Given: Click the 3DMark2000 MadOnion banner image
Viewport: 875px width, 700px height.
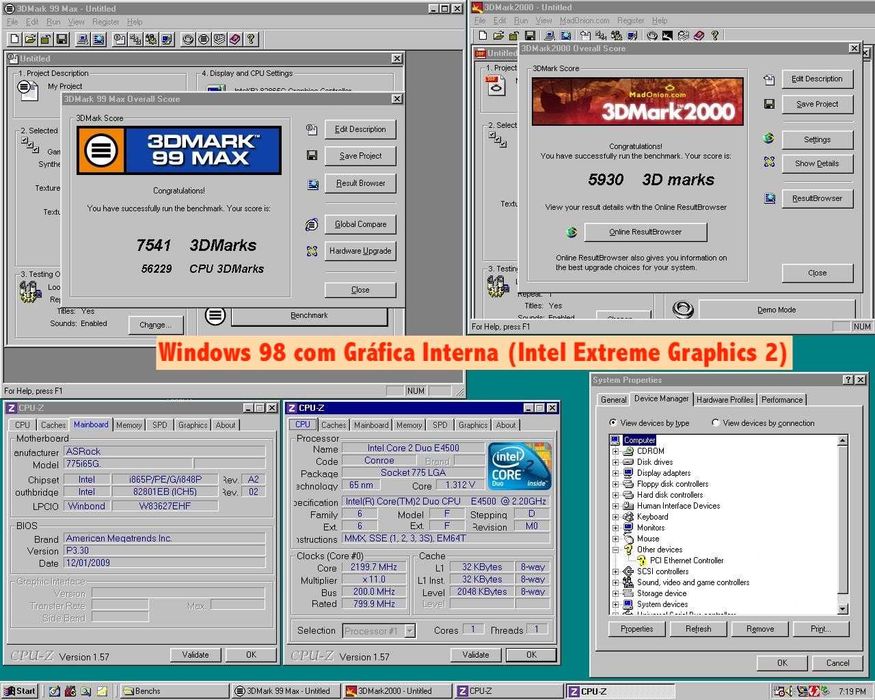Looking at the screenshot, I should (x=637, y=102).
